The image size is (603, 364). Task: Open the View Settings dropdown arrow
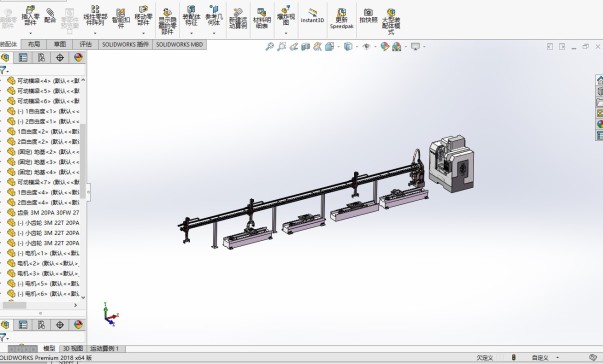coord(424,47)
